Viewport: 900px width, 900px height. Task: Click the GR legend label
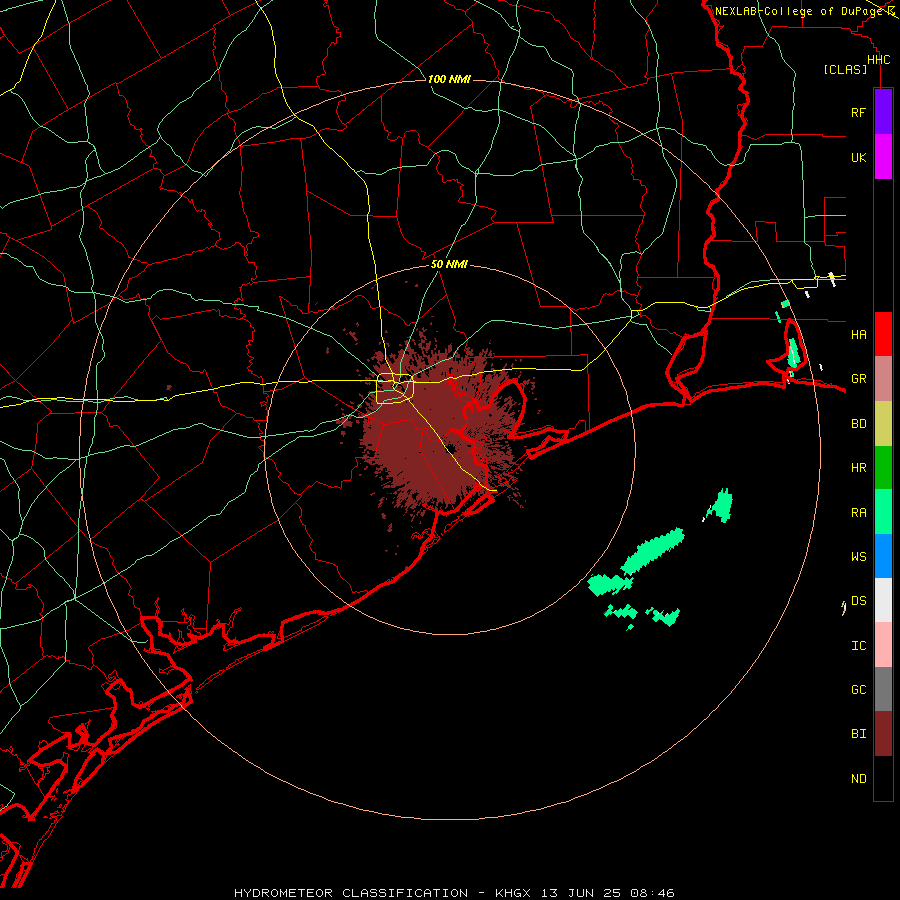(858, 379)
